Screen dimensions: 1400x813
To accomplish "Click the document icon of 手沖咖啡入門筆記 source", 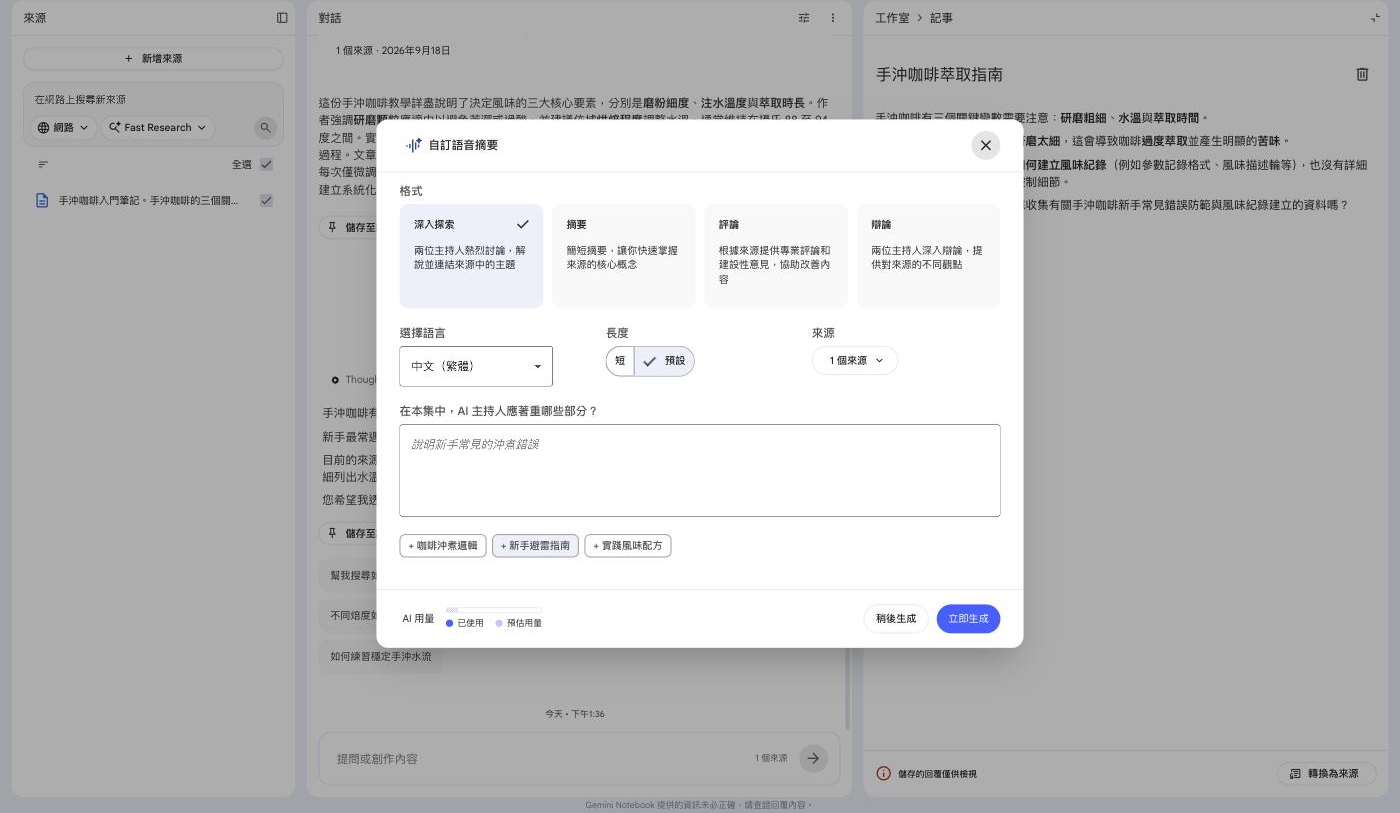I will 42,200.
